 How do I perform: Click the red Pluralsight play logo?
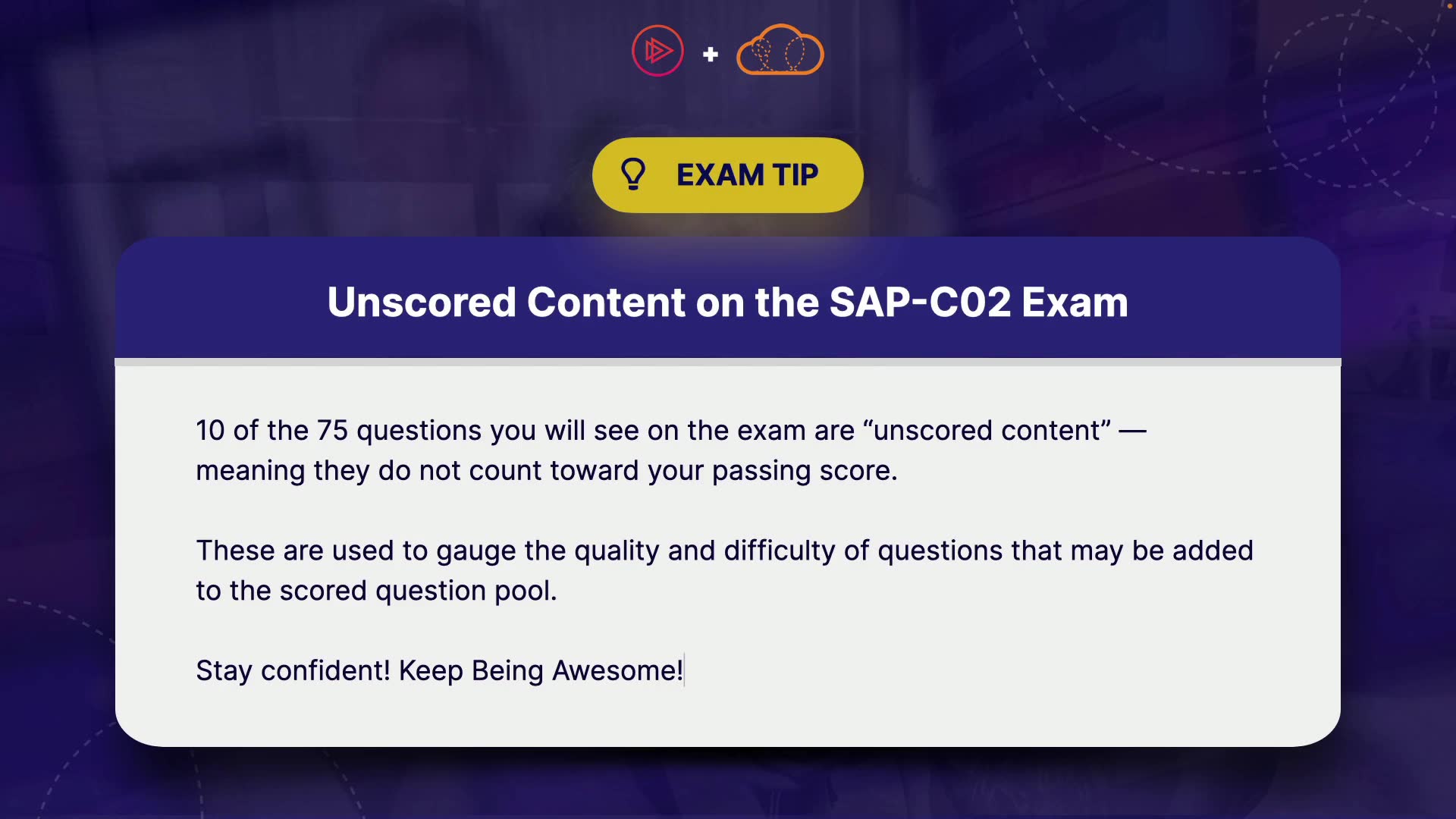click(657, 51)
